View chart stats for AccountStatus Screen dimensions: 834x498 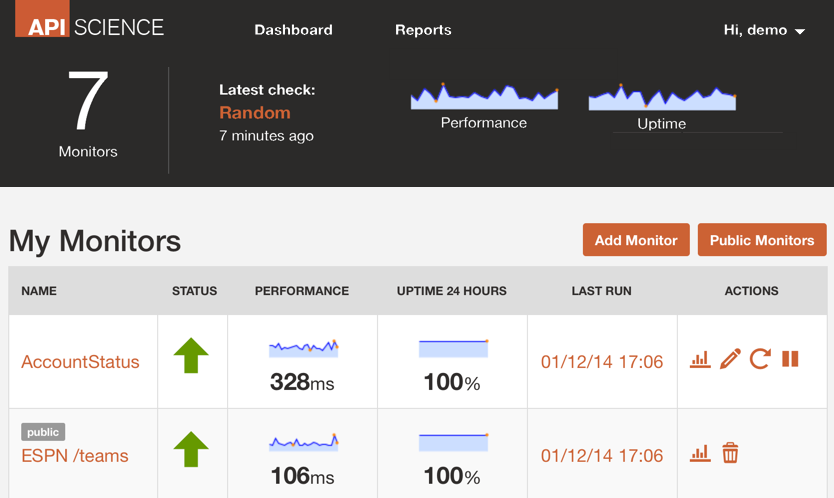pos(700,360)
